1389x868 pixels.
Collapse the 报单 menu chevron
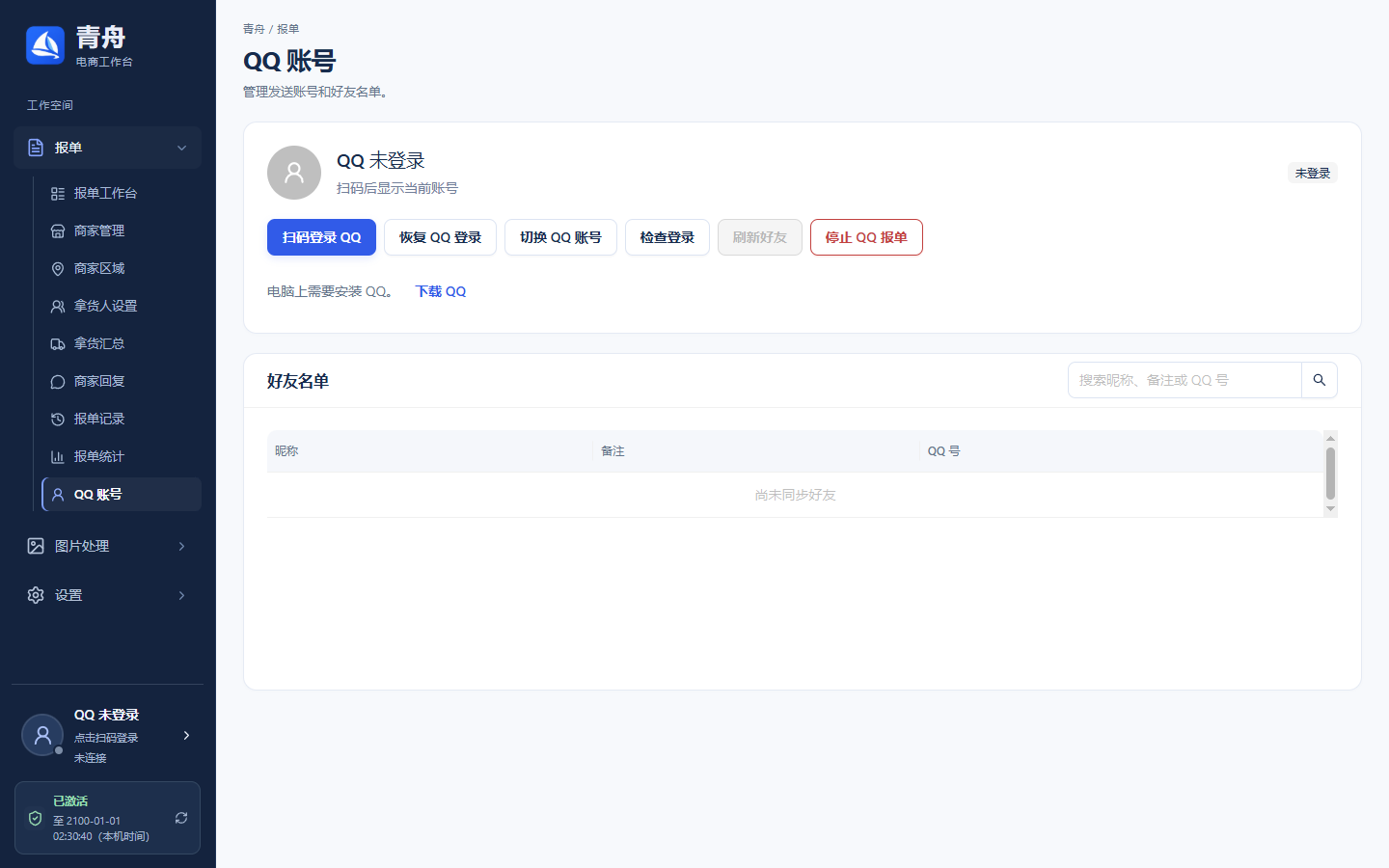click(181, 148)
